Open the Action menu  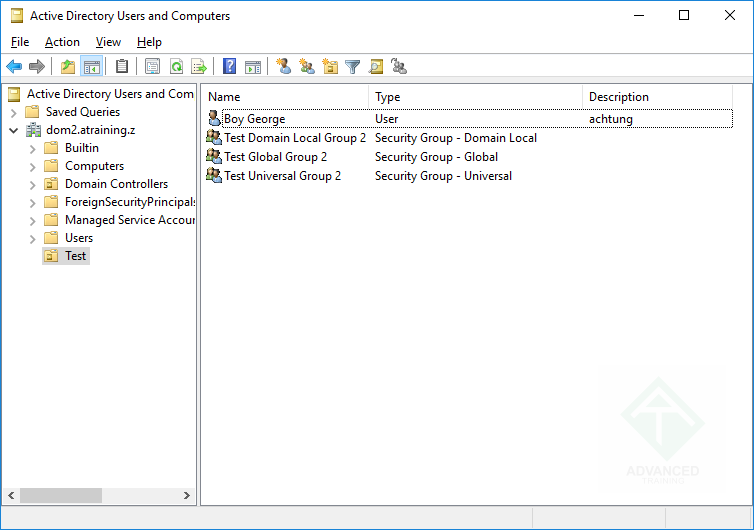[x=62, y=42]
